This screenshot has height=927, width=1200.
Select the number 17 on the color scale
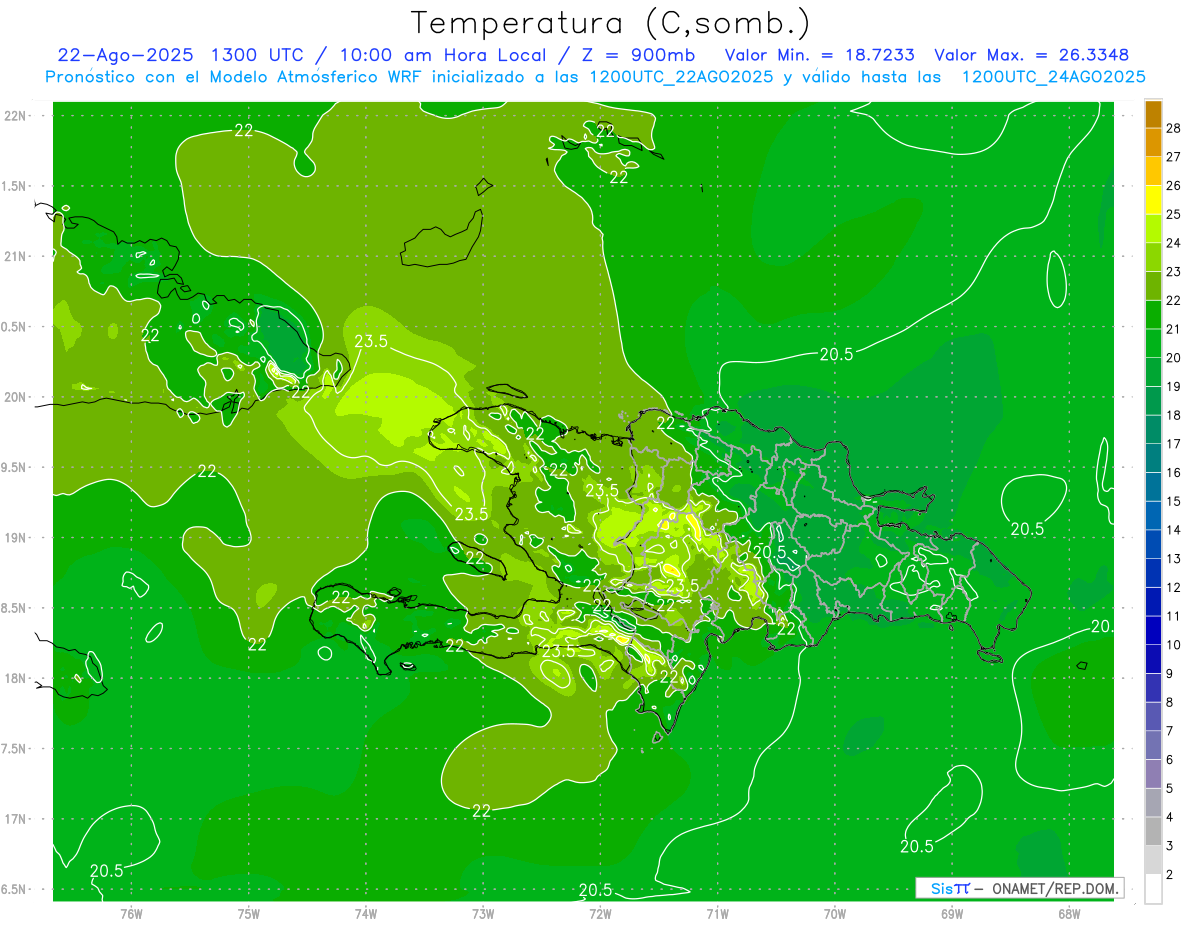1175,444
